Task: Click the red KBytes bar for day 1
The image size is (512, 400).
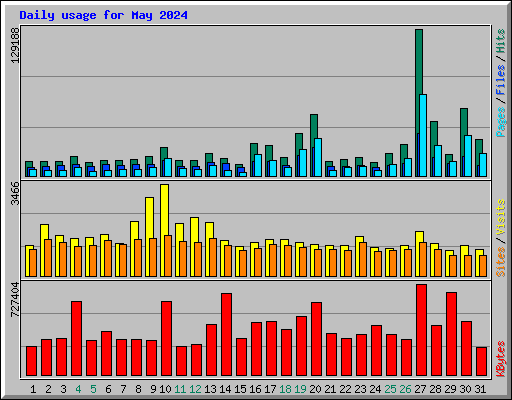Action: click(31, 361)
